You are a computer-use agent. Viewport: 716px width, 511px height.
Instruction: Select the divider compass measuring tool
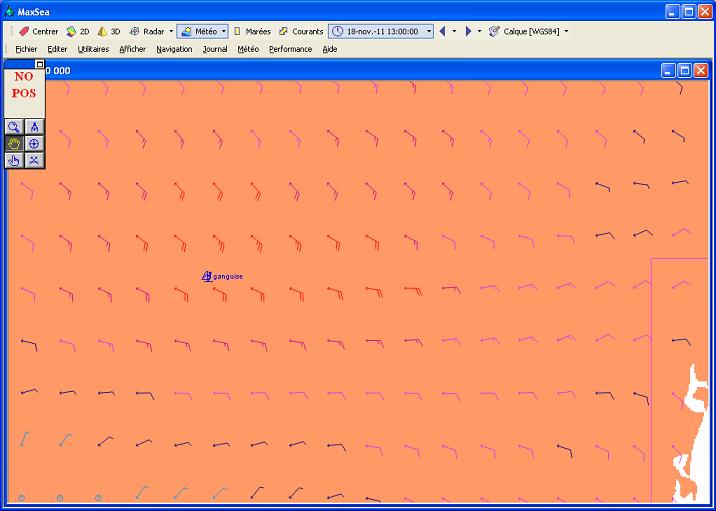tap(34, 127)
